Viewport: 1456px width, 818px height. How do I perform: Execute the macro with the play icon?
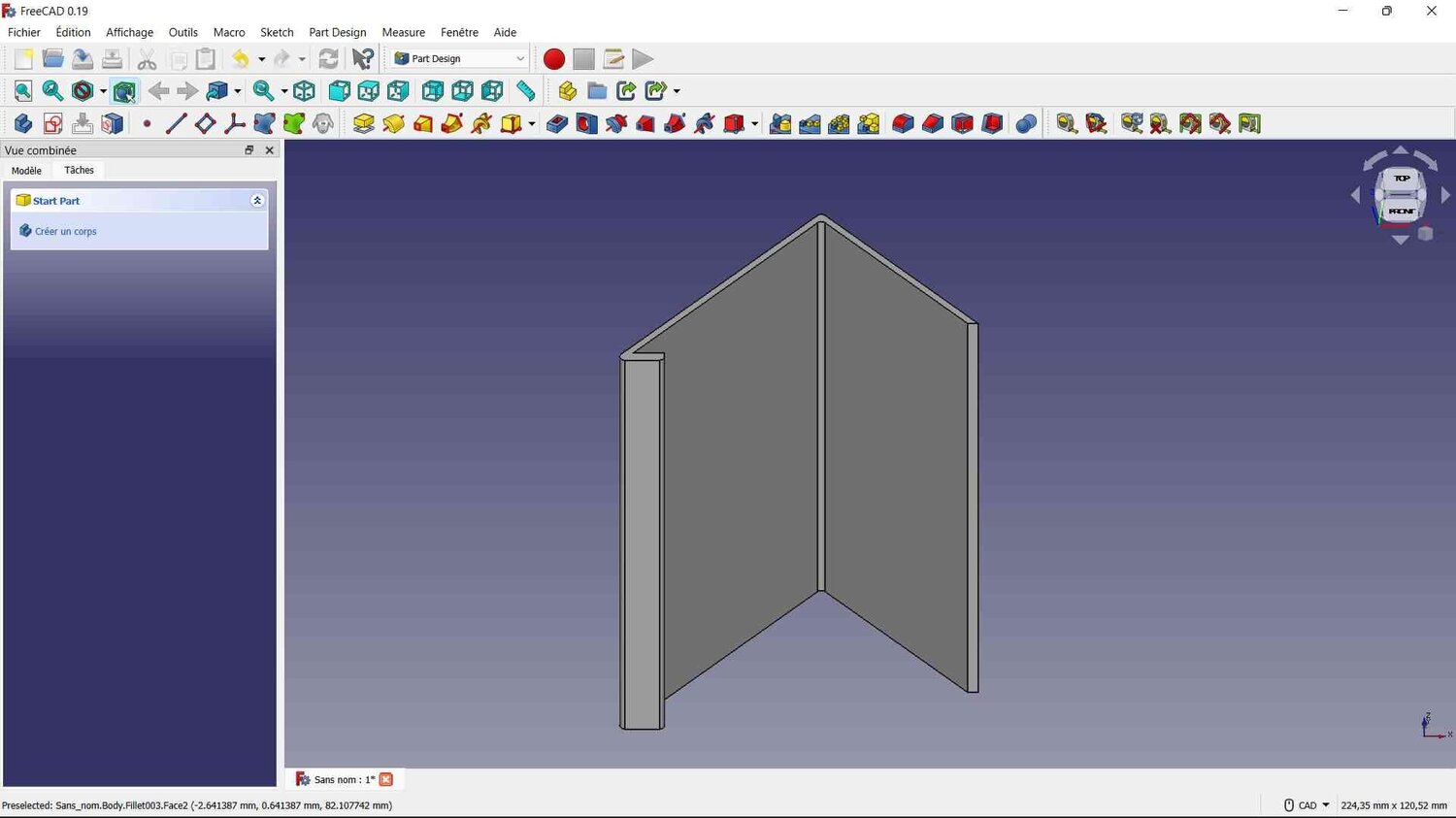point(643,59)
